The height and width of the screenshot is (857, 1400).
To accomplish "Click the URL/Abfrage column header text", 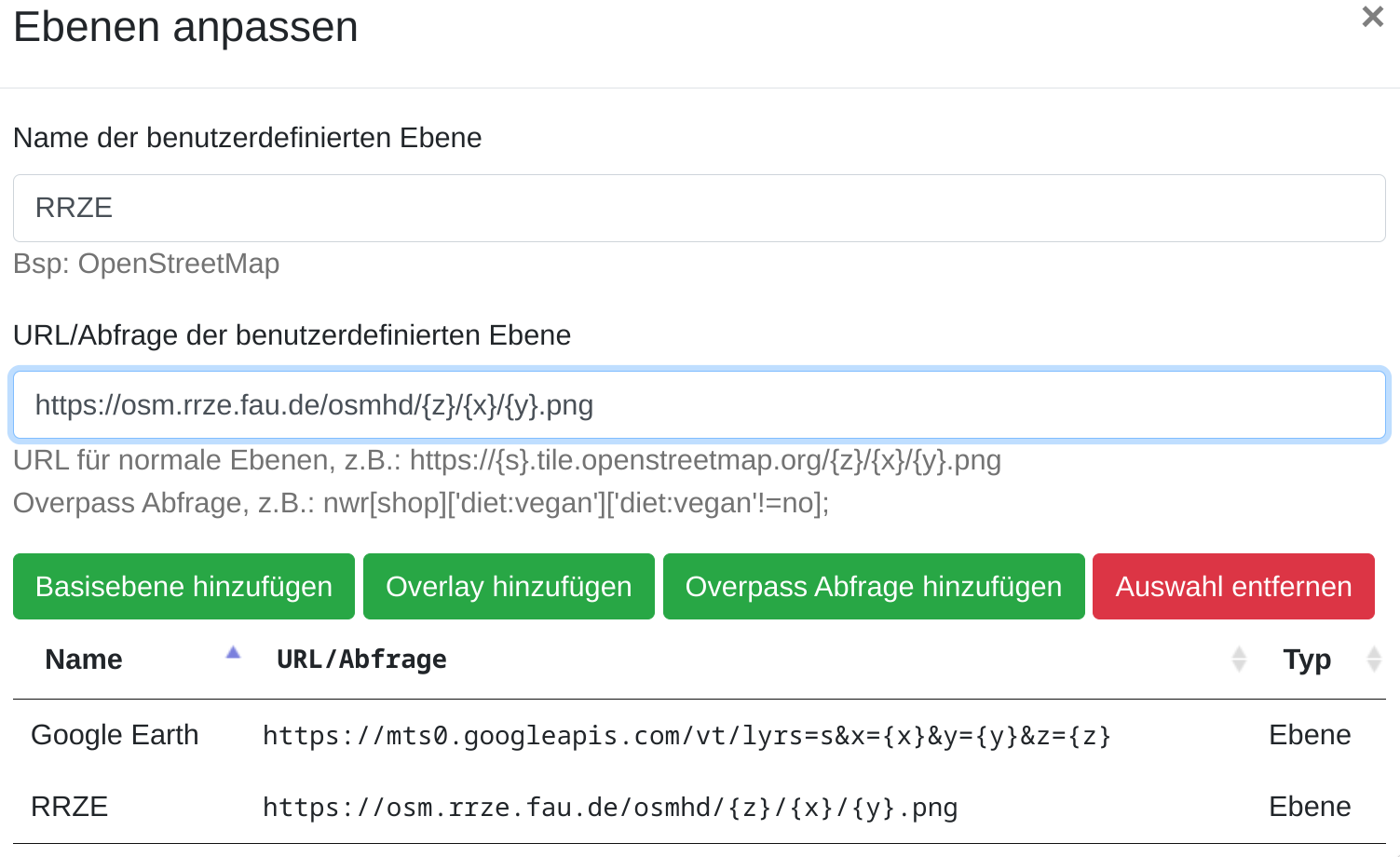I will [x=361, y=660].
